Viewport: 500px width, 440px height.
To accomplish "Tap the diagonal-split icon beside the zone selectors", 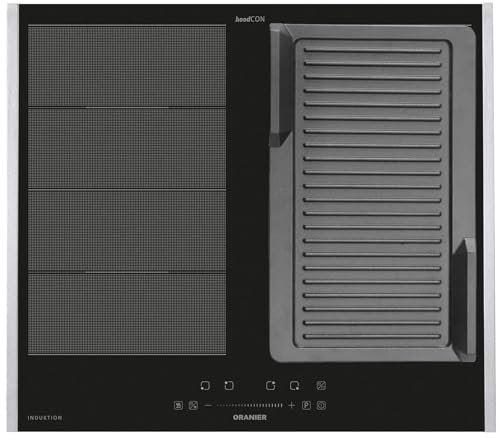I will click(x=321, y=386).
